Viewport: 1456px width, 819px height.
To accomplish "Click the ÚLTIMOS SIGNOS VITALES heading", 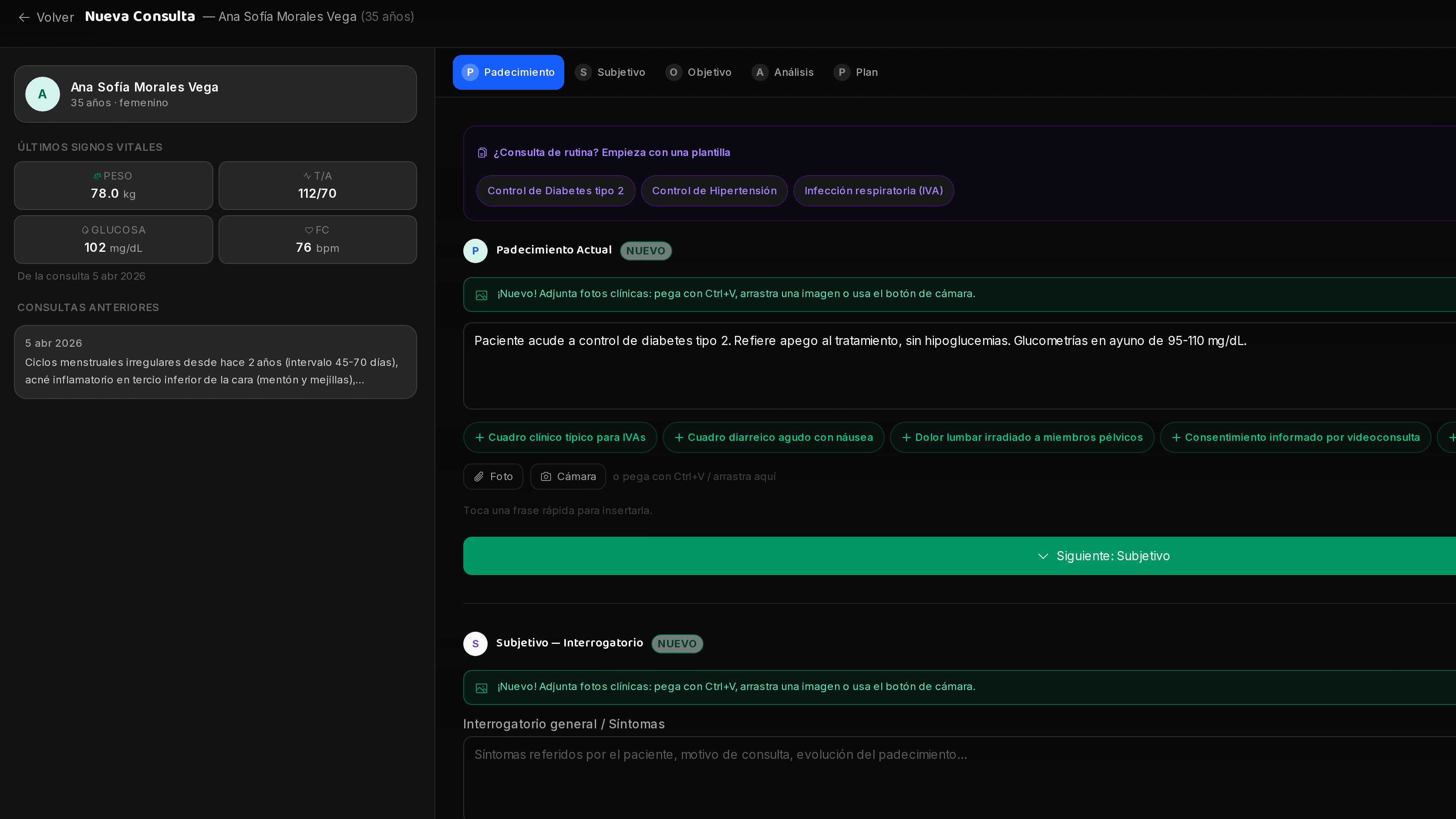I will (x=90, y=147).
